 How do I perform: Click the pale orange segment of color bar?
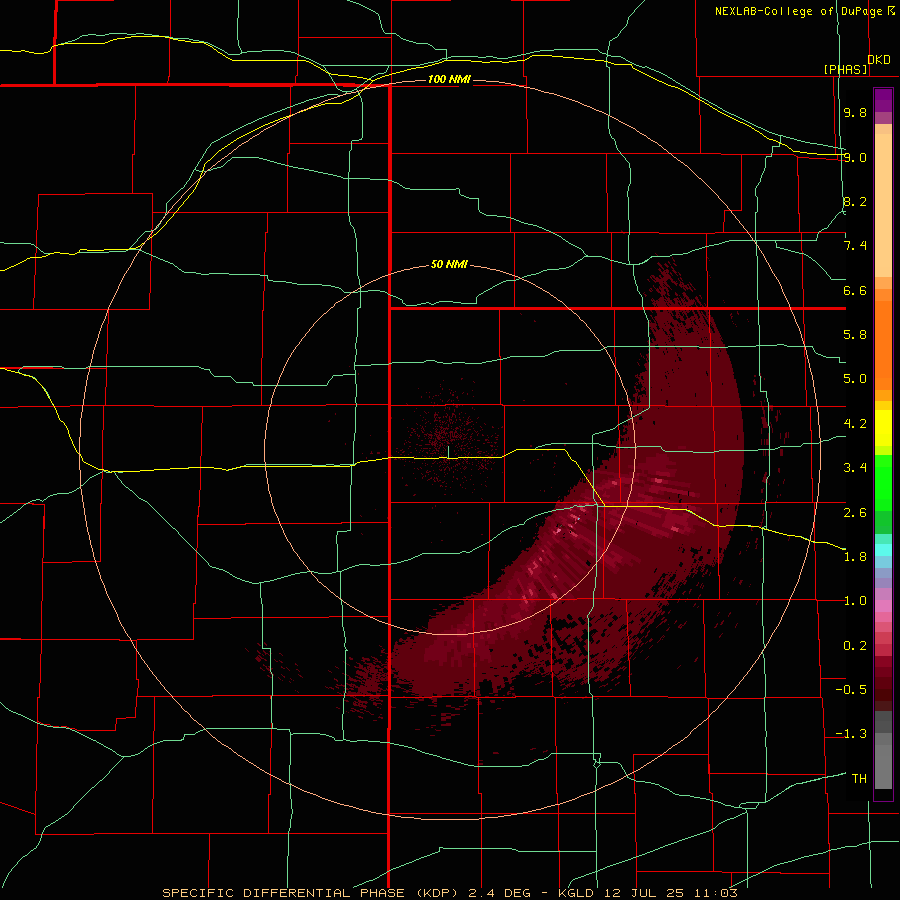click(883, 205)
